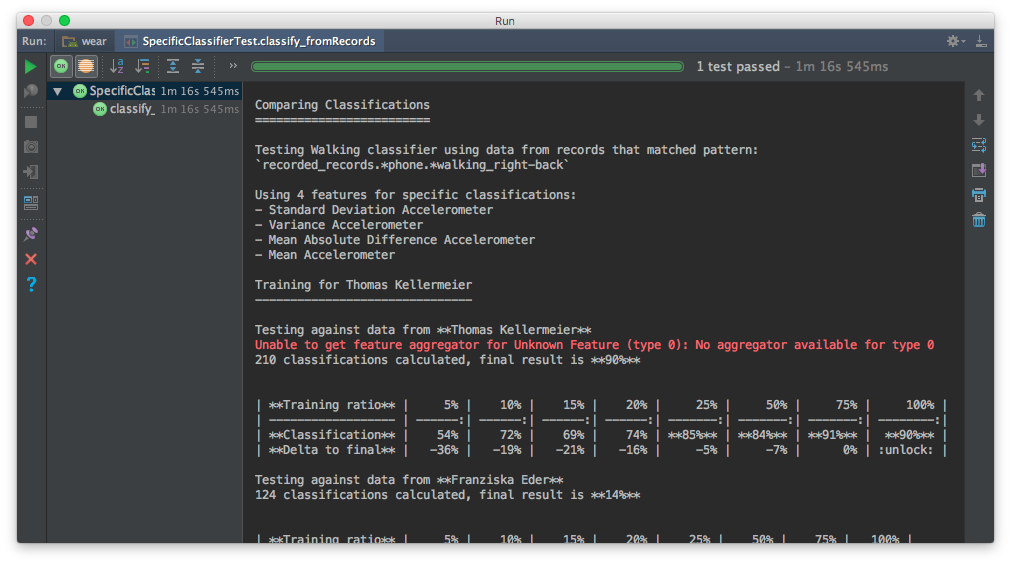Sort test results alphabetically

pyautogui.click(x=117, y=67)
